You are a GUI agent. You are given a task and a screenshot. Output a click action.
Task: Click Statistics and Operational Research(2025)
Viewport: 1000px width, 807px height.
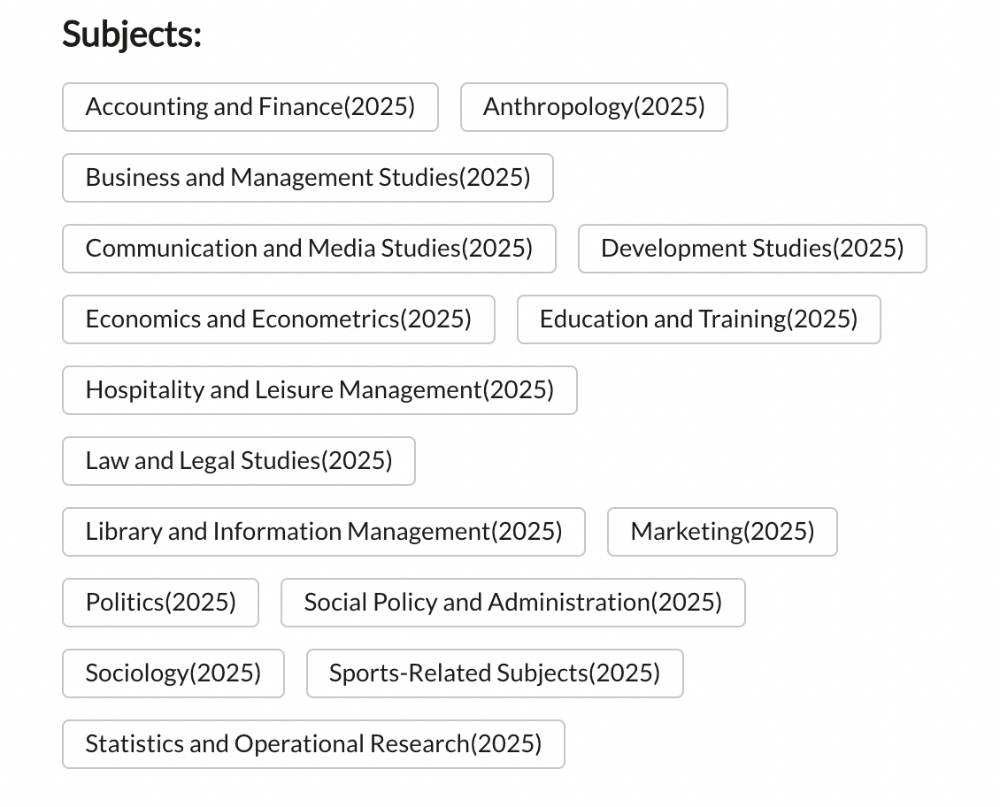pos(314,745)
